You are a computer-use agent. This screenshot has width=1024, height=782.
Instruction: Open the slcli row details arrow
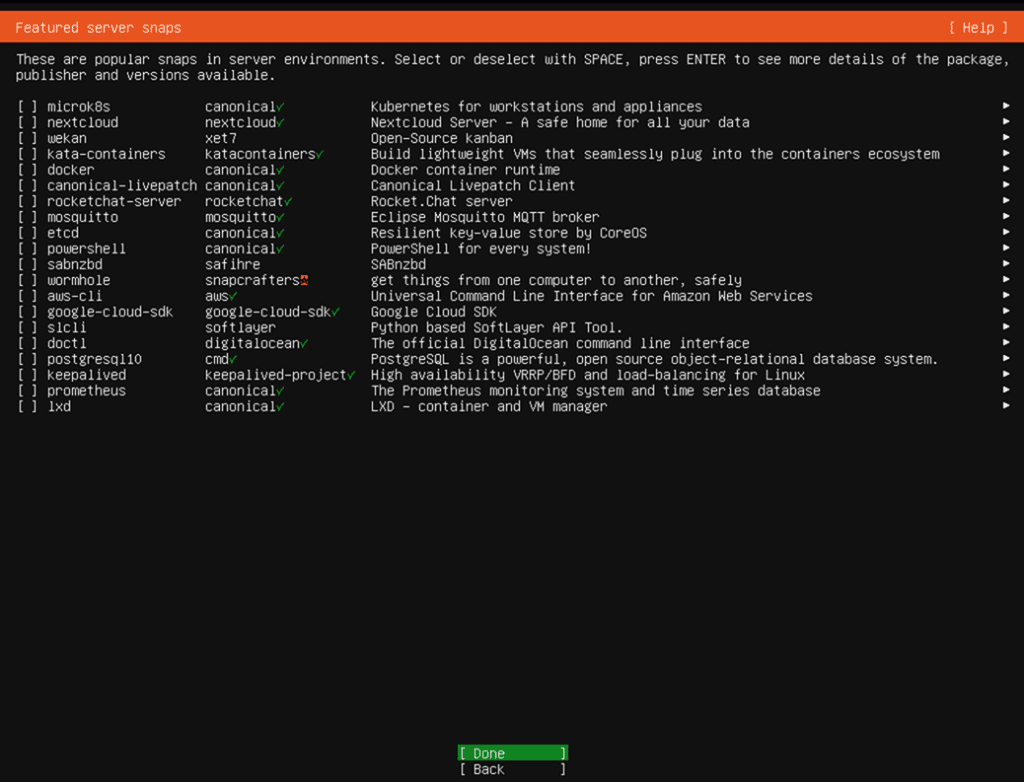pos(1006,327)
